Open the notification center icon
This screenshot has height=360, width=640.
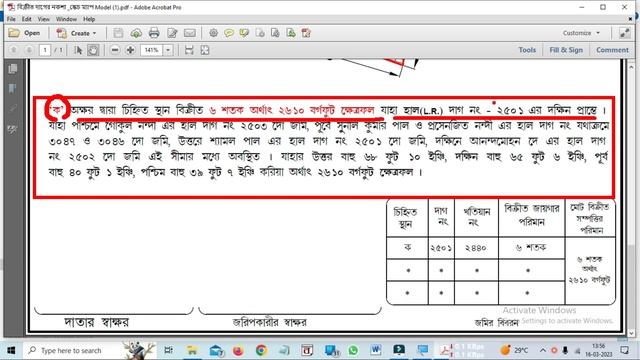coord(624,350)
